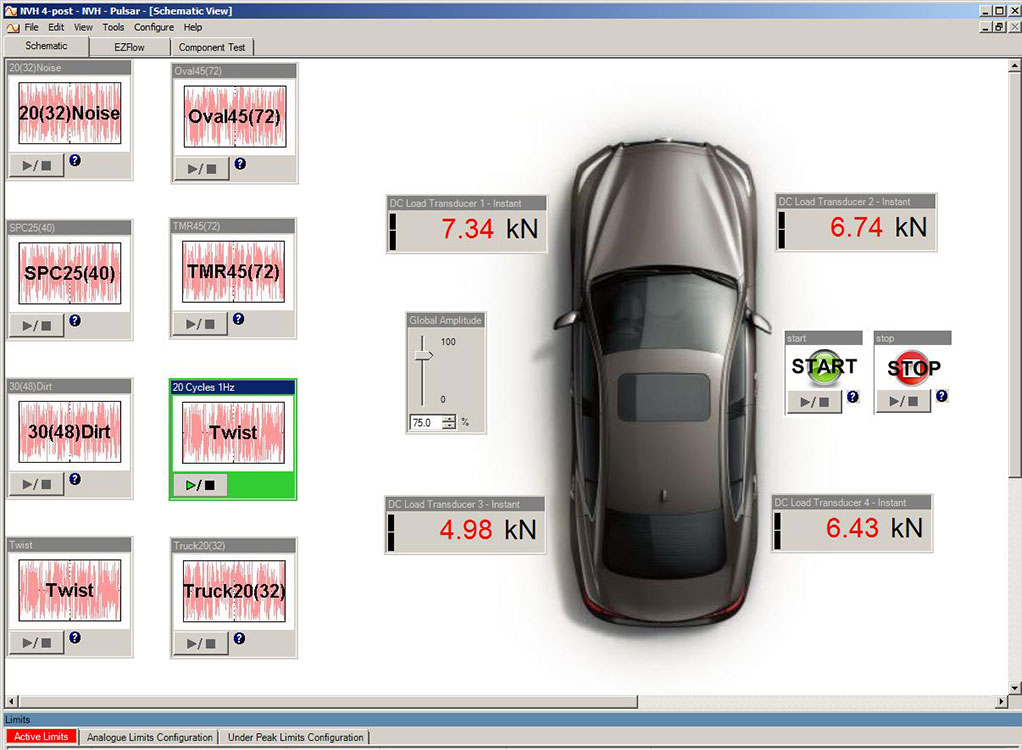
Task: Click help icon next to 30(48)Dirt
Action: point(75,479)
